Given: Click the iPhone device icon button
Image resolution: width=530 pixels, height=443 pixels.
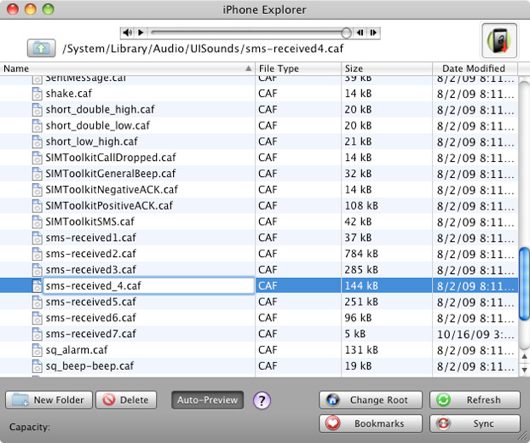Looking at the screenshot, I should [499, 41].
